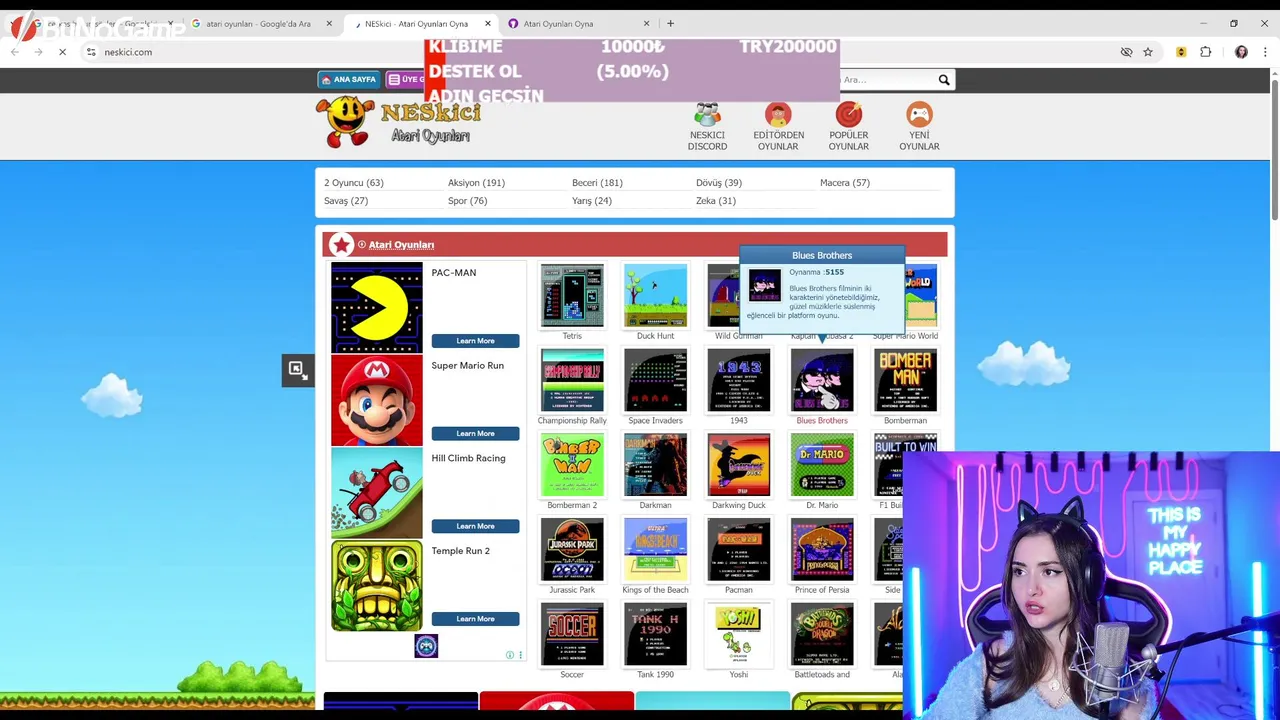Click site information icon in address bar
The height and width of the screenshot is (720, 1280).
(91, 52)
